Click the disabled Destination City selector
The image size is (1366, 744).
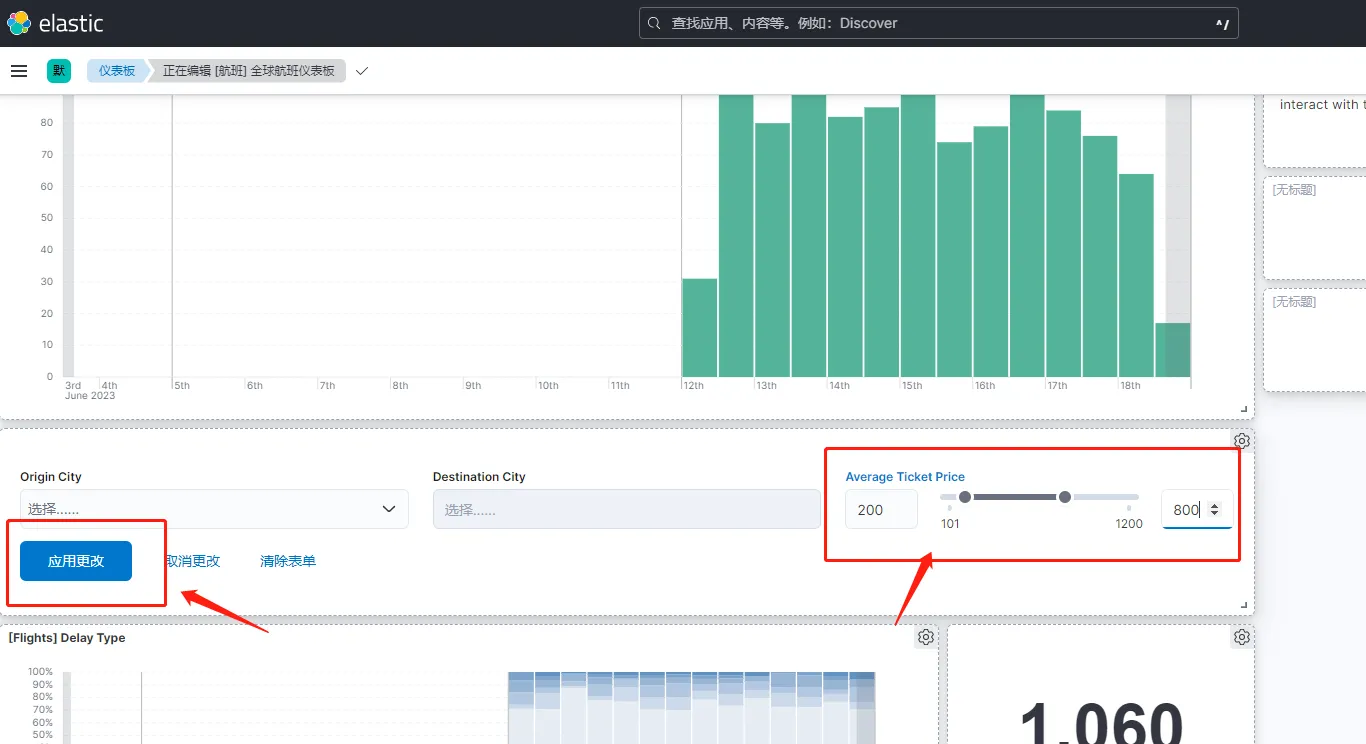(x=626, y=509)
